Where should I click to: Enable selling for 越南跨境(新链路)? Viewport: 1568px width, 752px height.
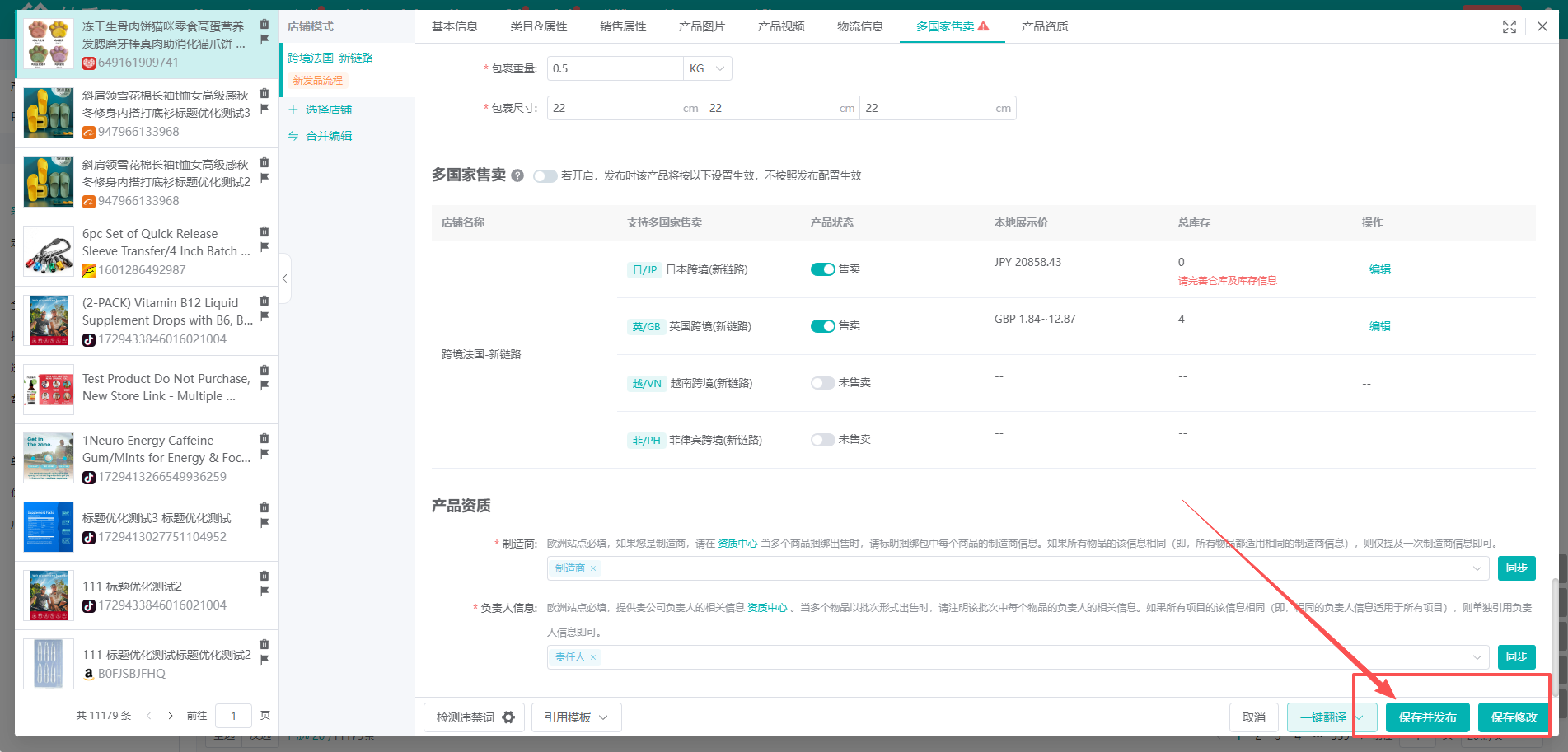pyautogui.click(x=822, y=382)
